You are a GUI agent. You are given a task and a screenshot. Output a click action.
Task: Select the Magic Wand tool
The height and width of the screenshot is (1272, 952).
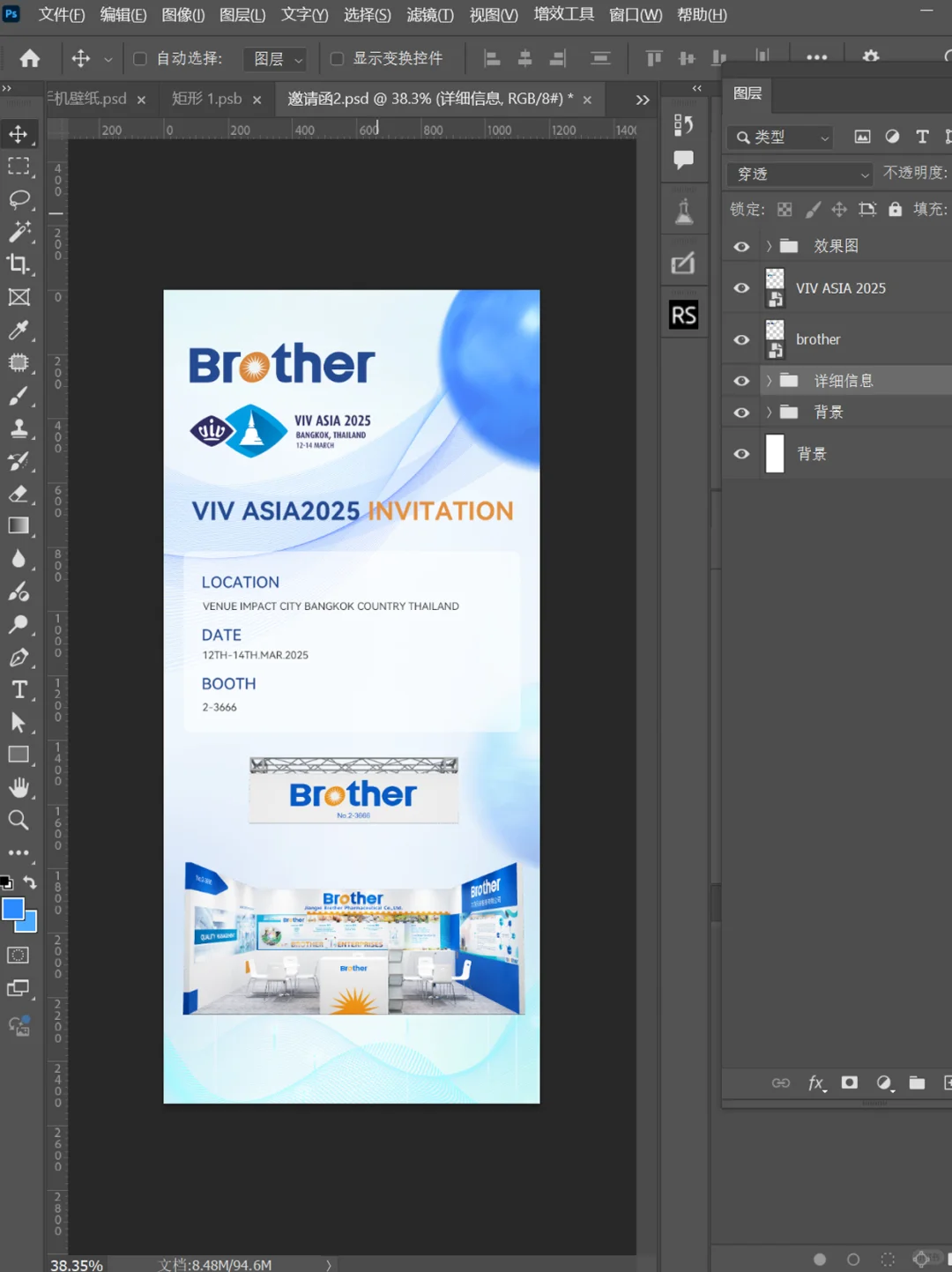[19, 232]
